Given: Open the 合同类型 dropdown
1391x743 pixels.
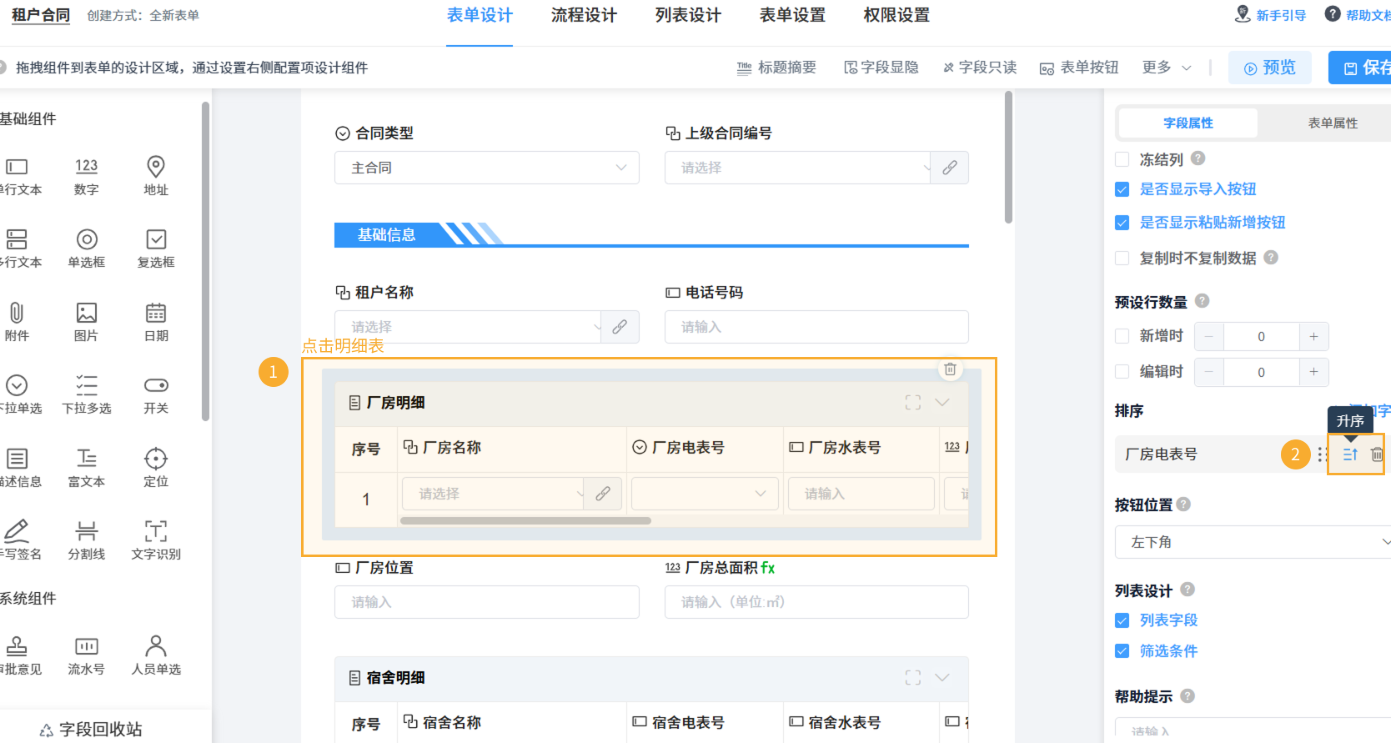Looking at the screenshot, I should click(x=487, y=168).
